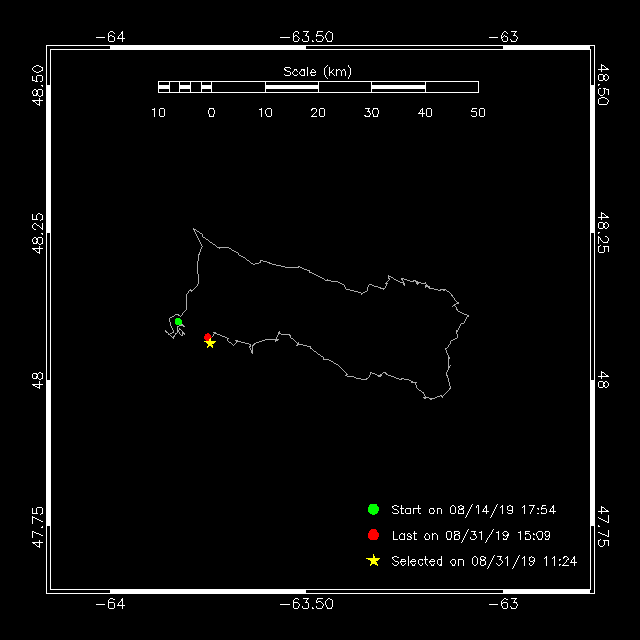Click the green circle in the legend
640x640 pixels.
tap(373, 509)
